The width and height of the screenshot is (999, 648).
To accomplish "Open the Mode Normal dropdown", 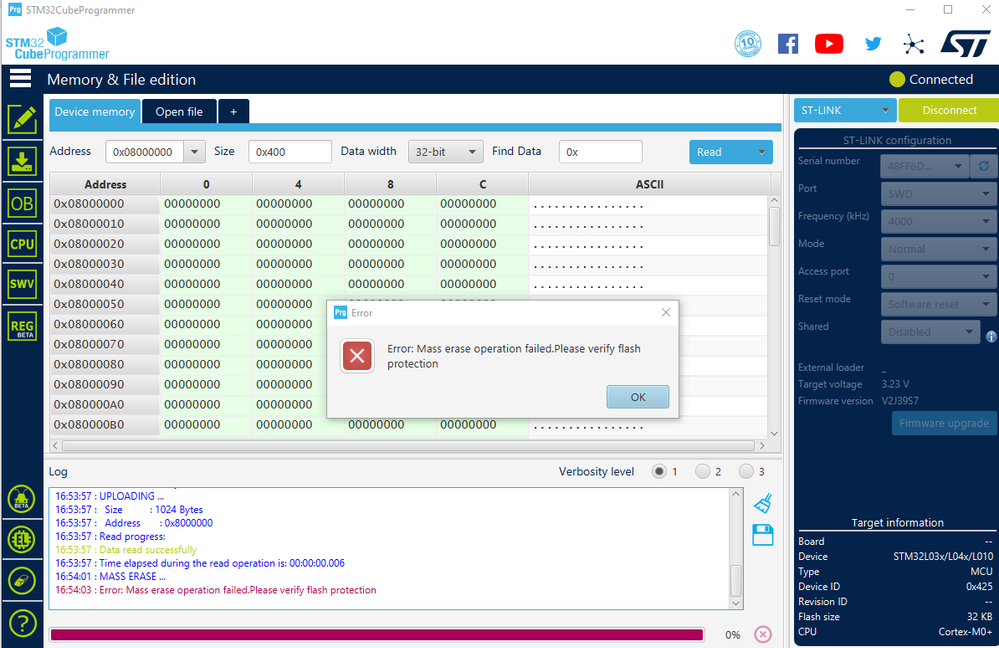I will [938, 249].
